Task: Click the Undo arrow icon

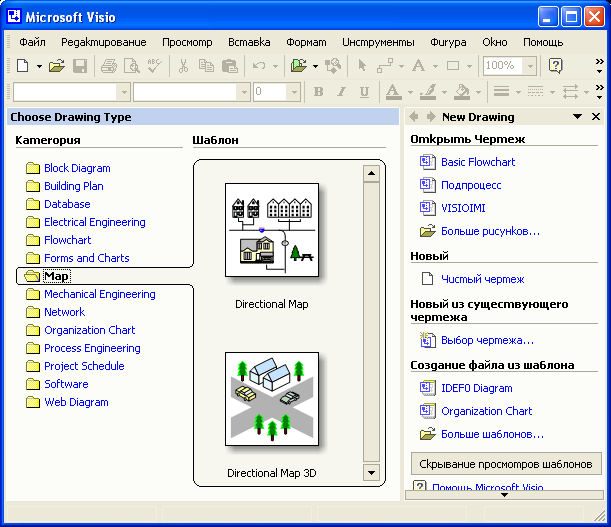Action: pyautogui.click(x=258, y=65)
